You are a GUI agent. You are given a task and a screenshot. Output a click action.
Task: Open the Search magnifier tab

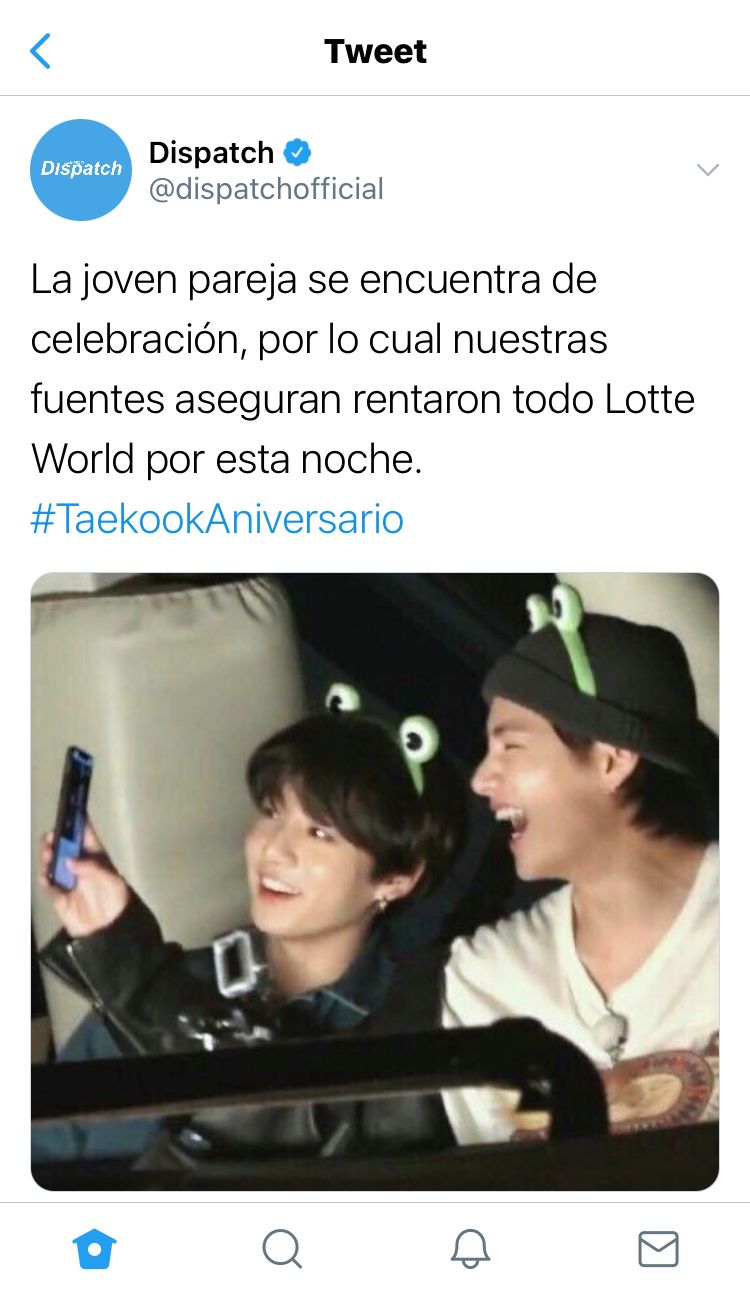tap(281, 1248)
